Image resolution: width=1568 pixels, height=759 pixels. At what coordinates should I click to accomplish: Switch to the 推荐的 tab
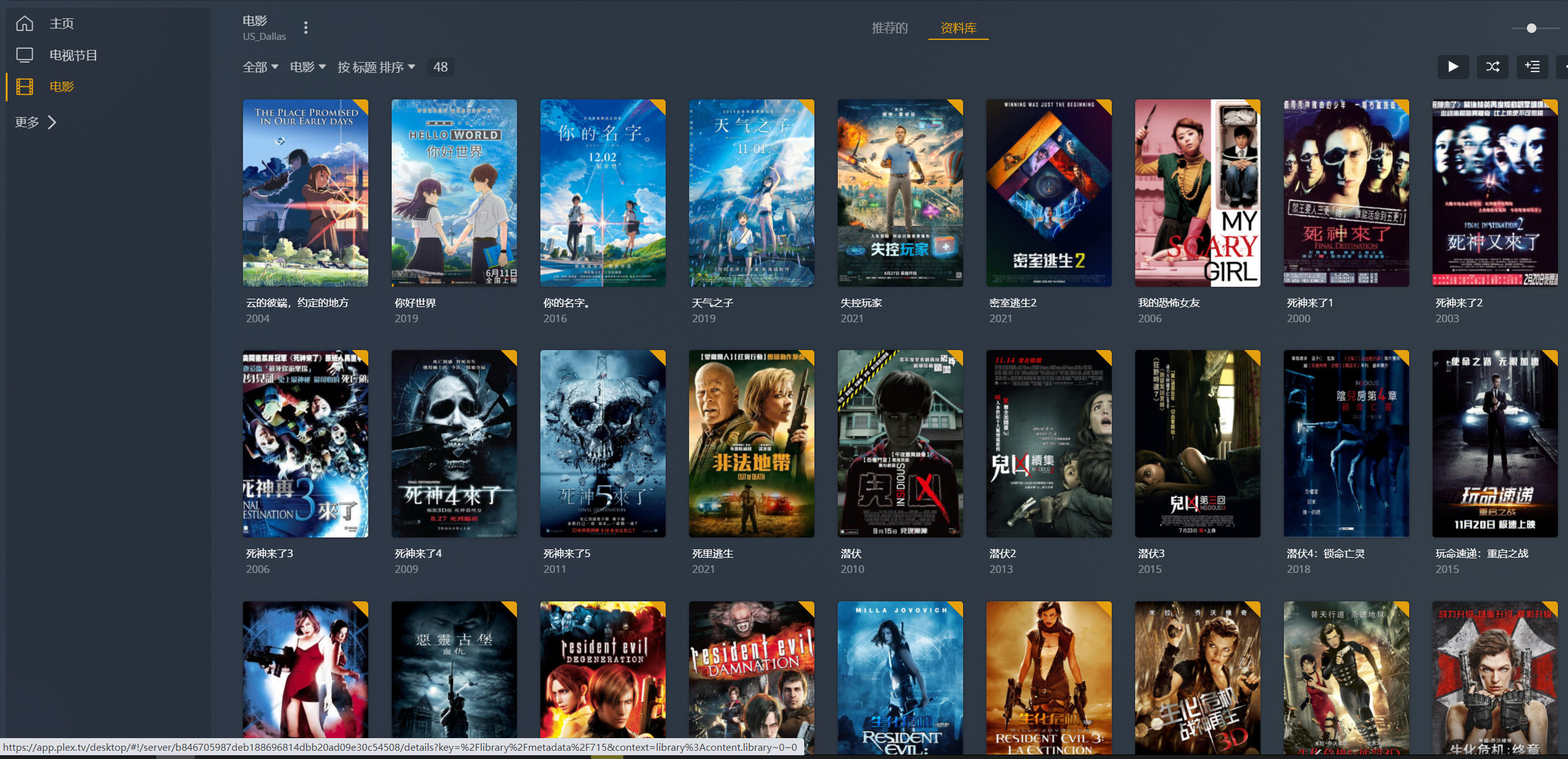[889, 28]
